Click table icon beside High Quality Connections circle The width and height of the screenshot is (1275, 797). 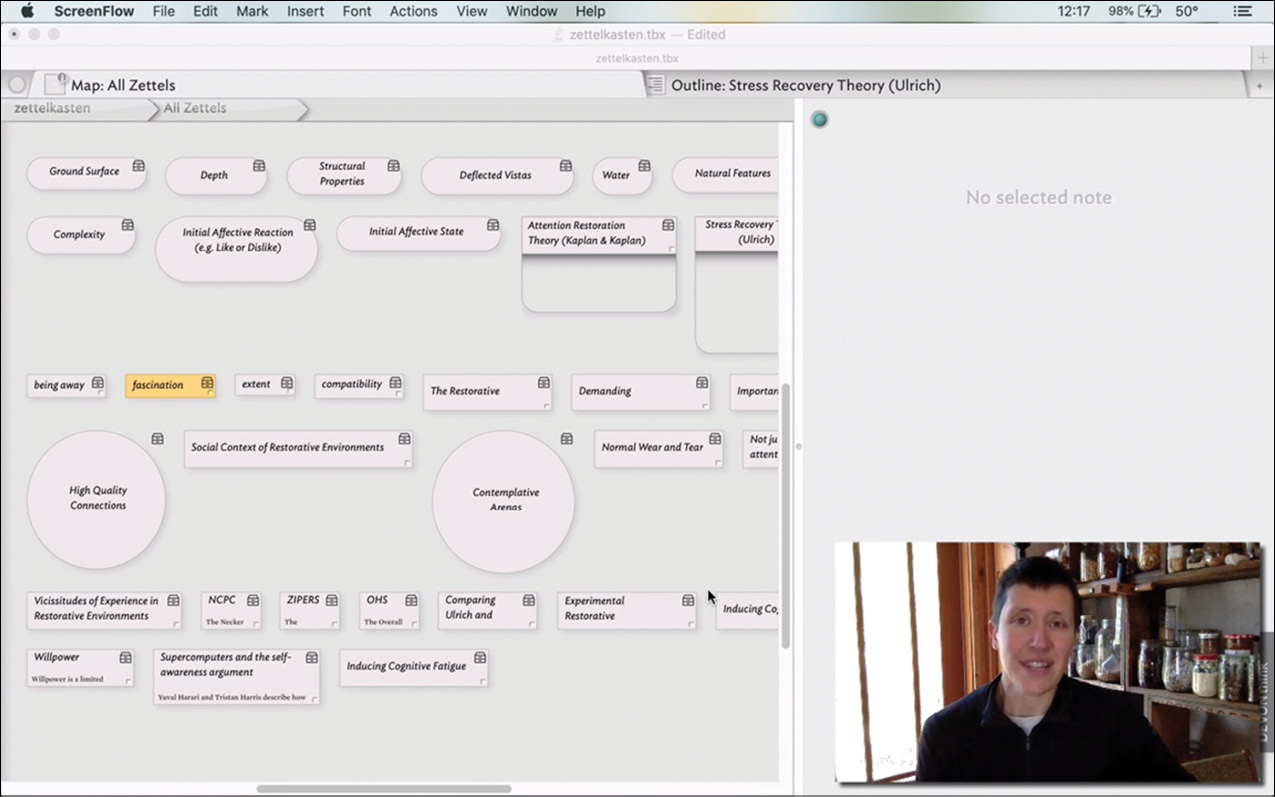(x=157, y=439)
